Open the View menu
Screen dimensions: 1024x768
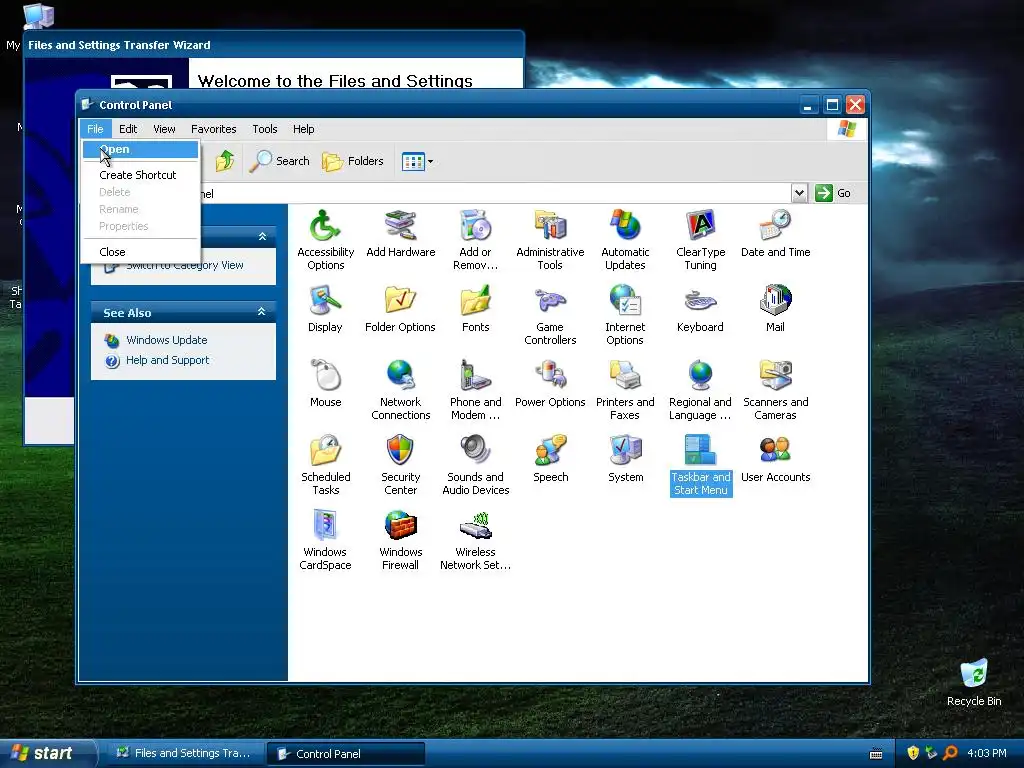click(x=164, y=129)
